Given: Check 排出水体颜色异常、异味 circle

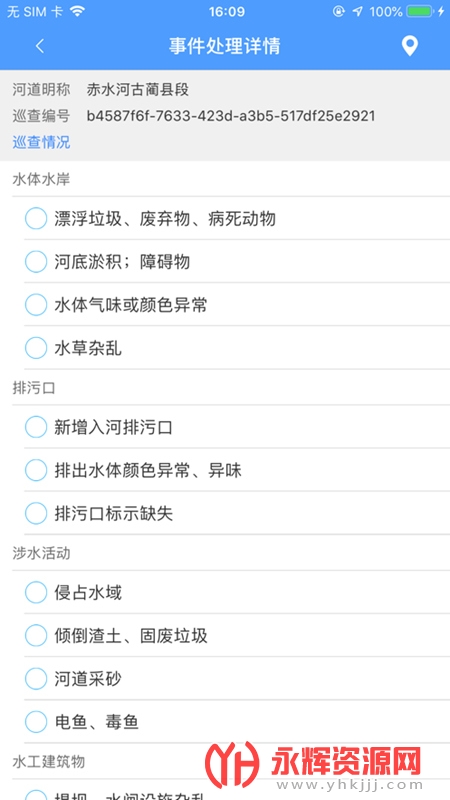Looking at the screenshot, I should point(36,470).
